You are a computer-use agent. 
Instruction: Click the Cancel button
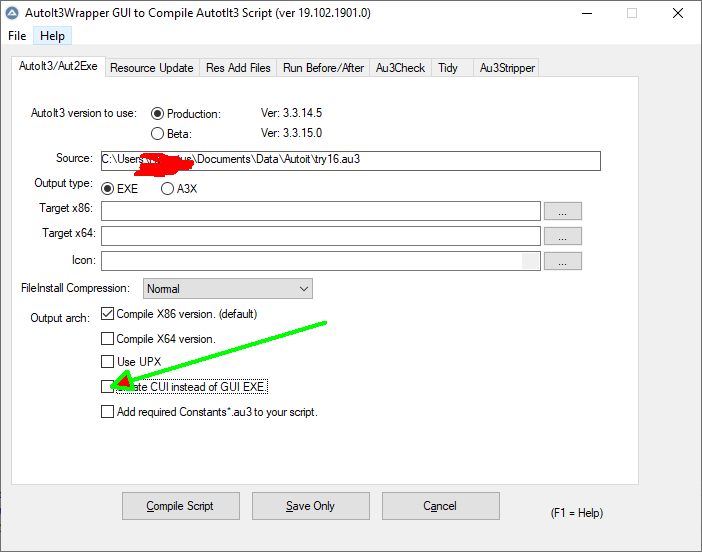coord(441,506)
